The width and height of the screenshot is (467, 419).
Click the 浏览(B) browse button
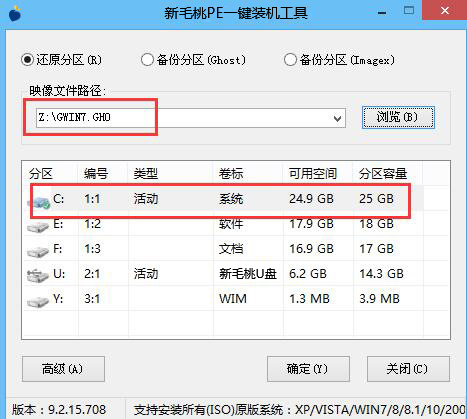point(398,117)
